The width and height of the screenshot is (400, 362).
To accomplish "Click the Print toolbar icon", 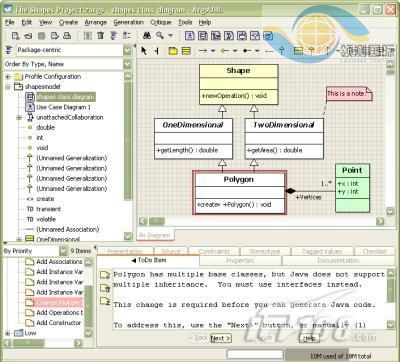I will (x=67, y=35).
